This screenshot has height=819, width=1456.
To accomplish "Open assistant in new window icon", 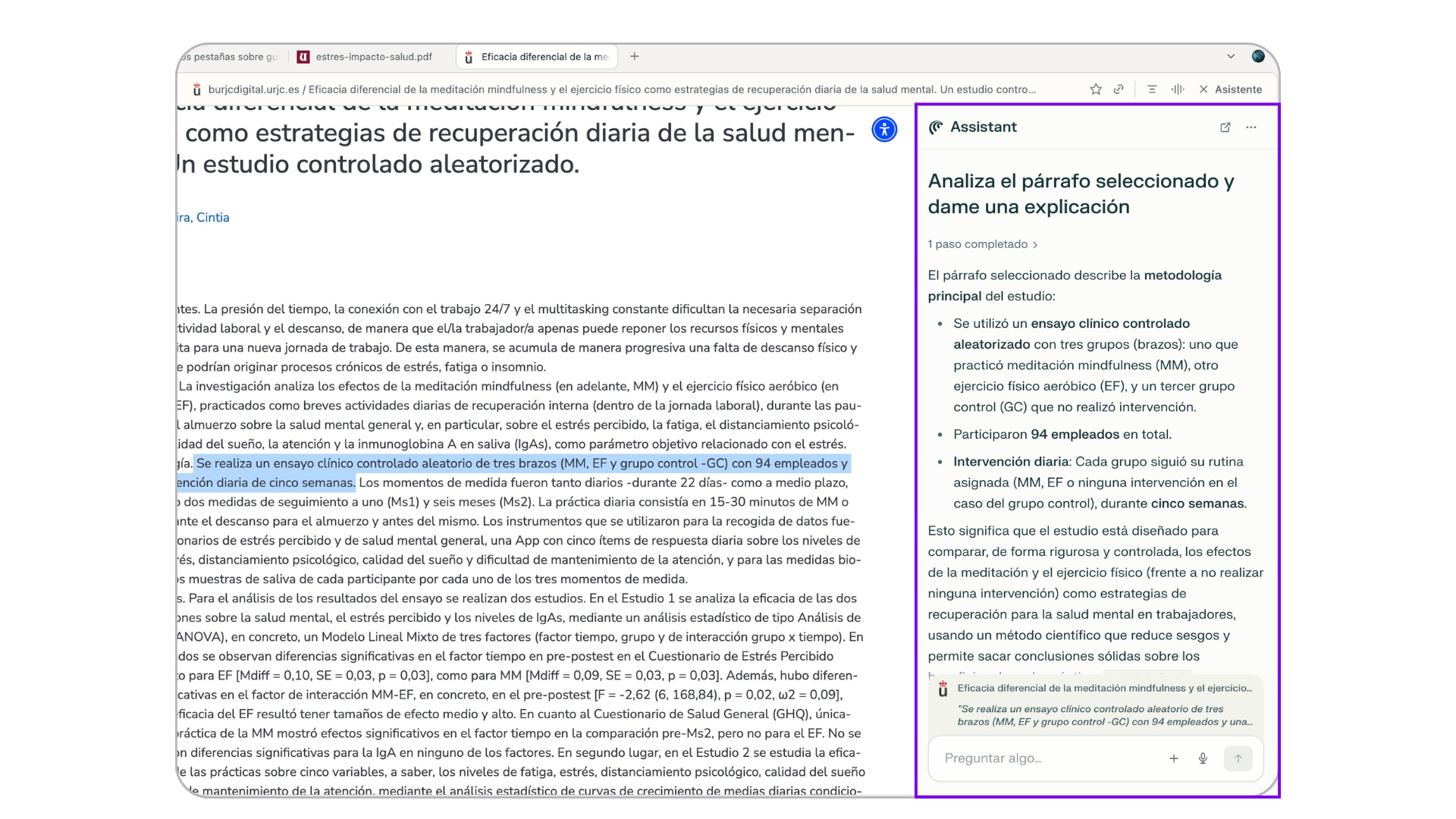I will tap(1225, 127).
